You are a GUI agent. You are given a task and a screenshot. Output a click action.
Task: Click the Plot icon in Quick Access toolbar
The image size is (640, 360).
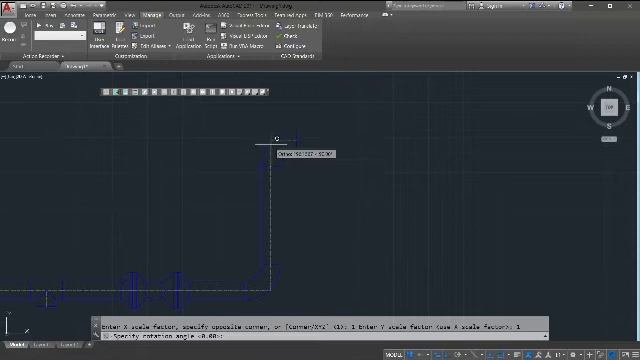[x=63, y=6]
